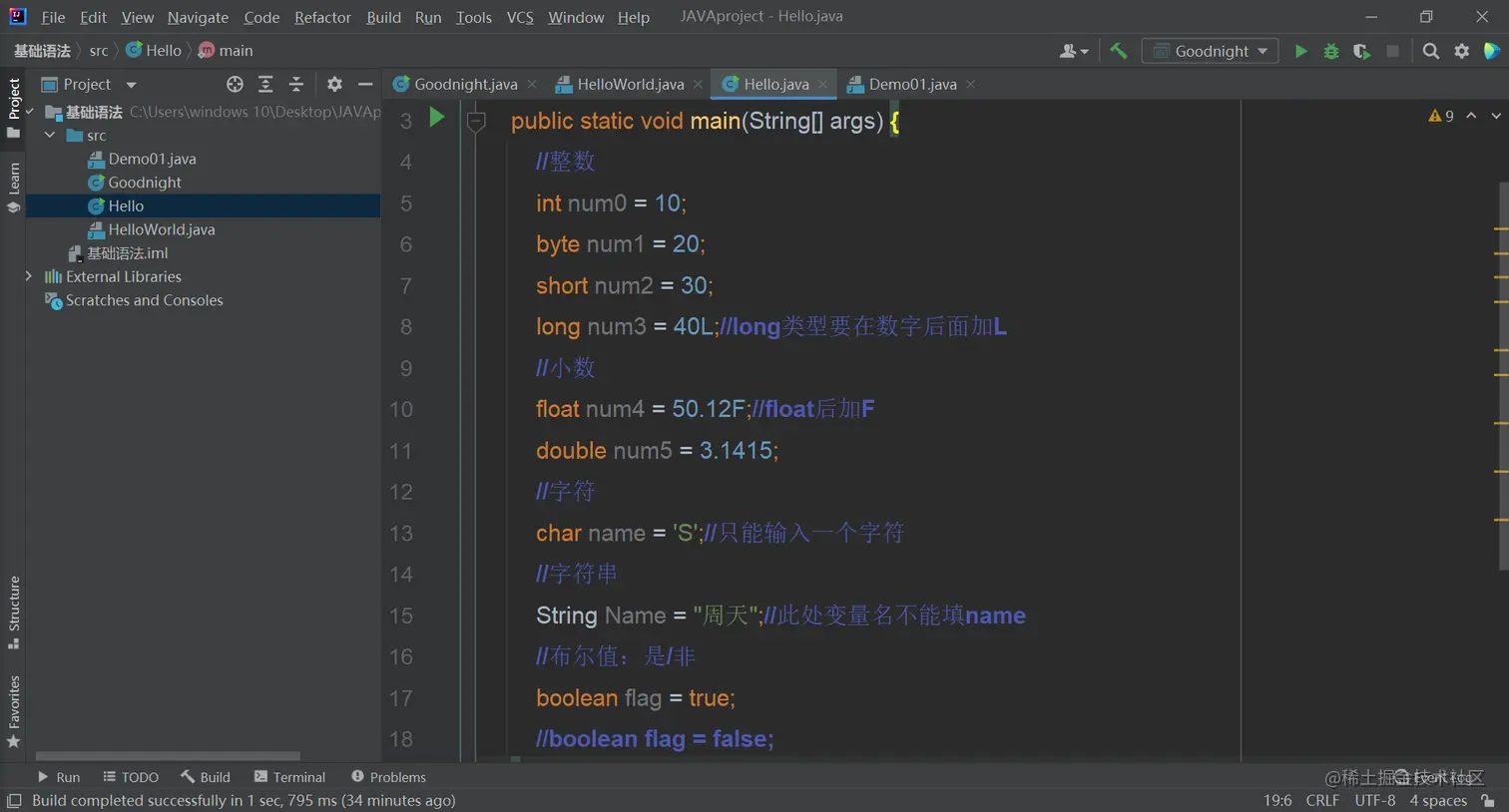The width and height of the screenshot is (1509, 812).
Task: Start the debugger with the bug icon
Action: click(1331, 50)
